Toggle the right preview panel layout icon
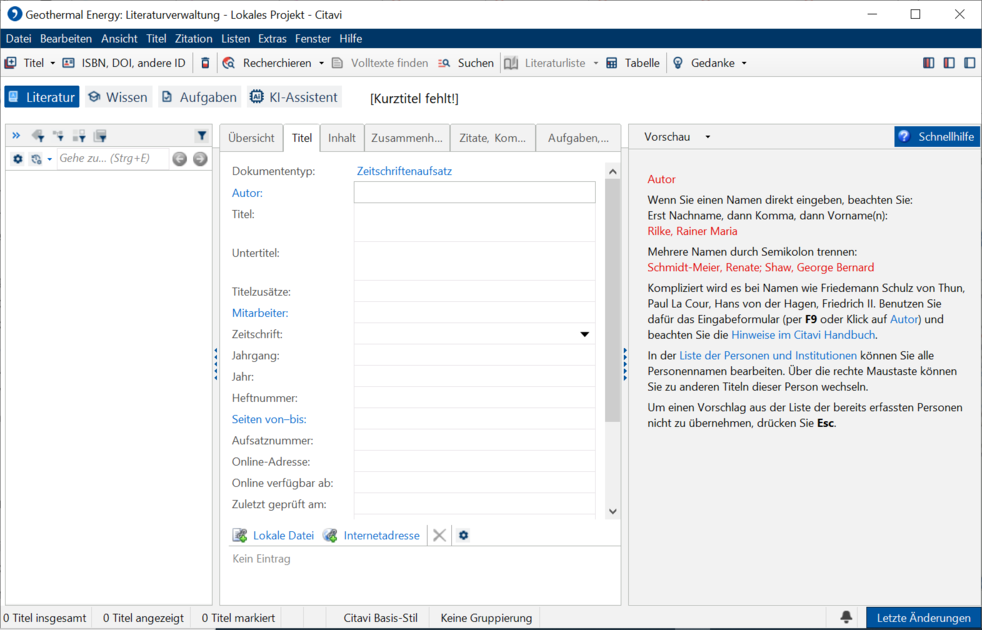The width and height of the screenshot is (982, 630). tap(969, 63)
